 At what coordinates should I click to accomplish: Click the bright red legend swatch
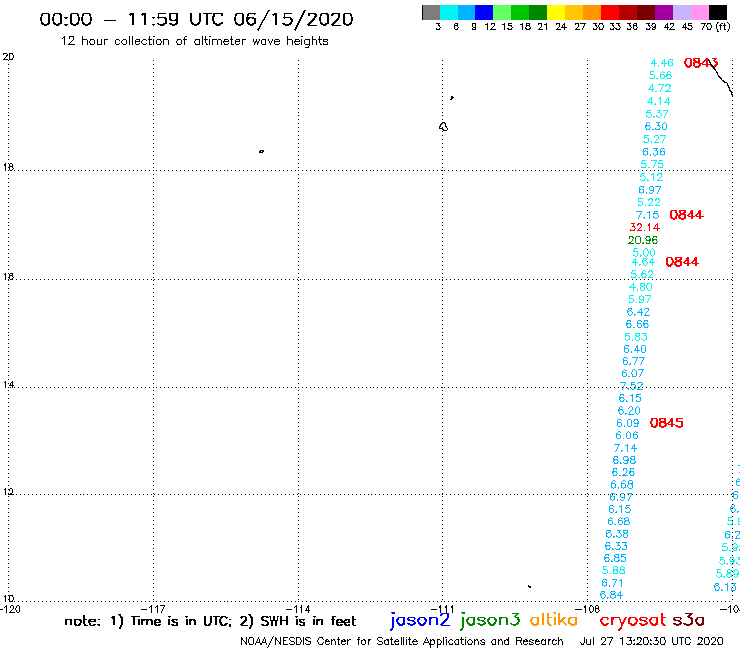610,12
